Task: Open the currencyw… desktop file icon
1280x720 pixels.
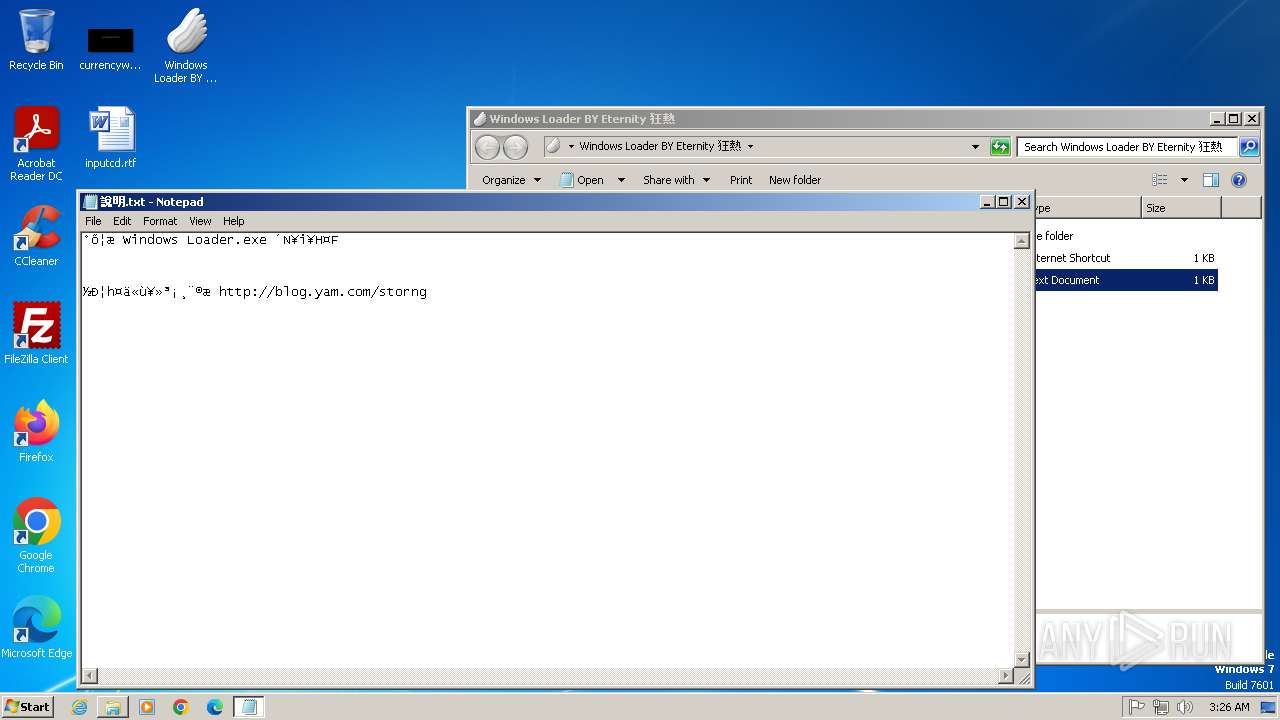Action: pyautogui.click(x=110, y=48)
